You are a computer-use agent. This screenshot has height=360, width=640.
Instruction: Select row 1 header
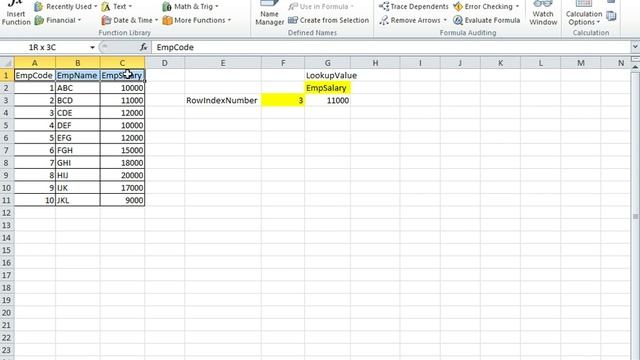pos(7,76)
